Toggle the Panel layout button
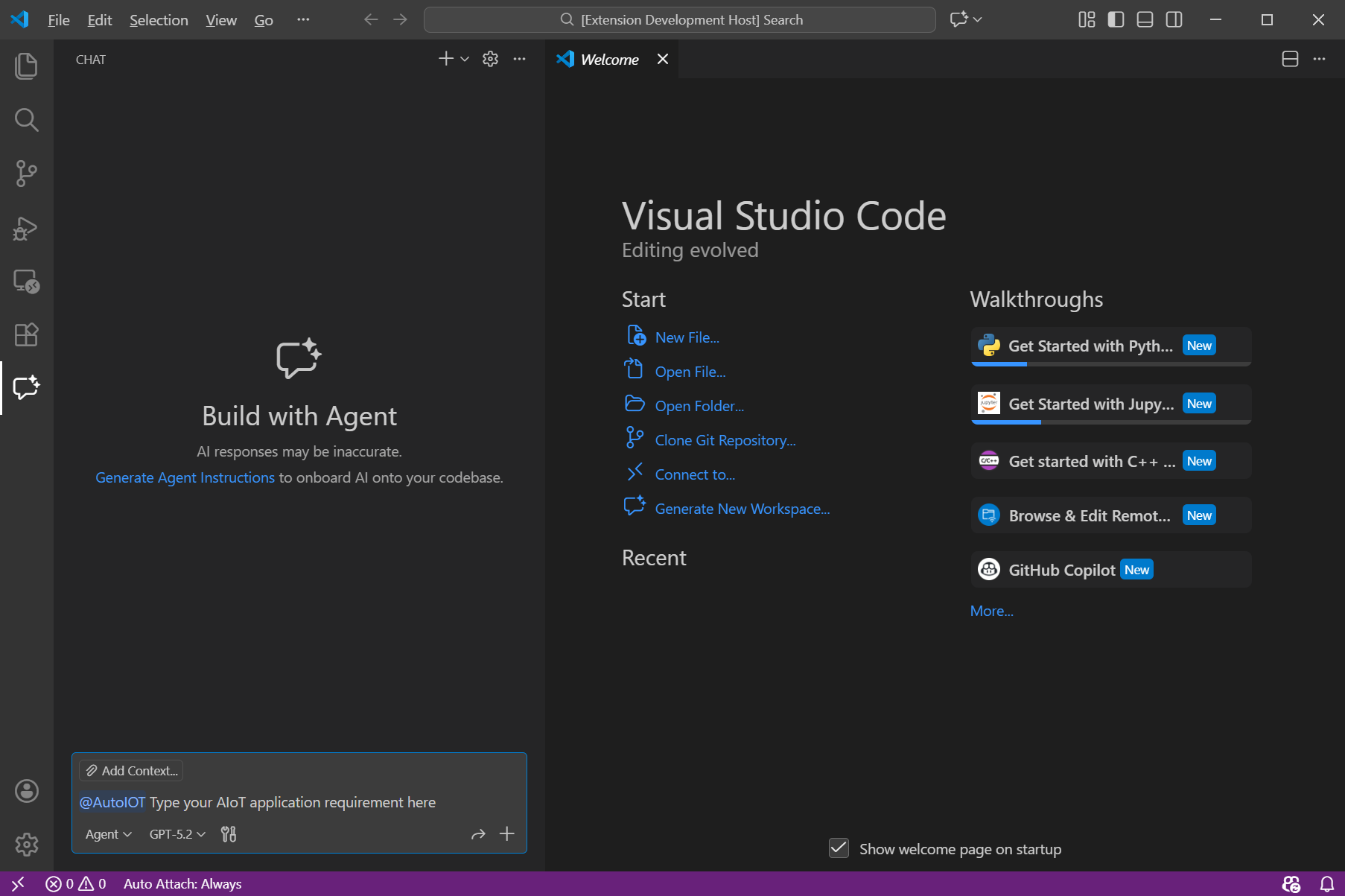The width and height of the screenshot is (1345, 896). tap(1145, 20)
